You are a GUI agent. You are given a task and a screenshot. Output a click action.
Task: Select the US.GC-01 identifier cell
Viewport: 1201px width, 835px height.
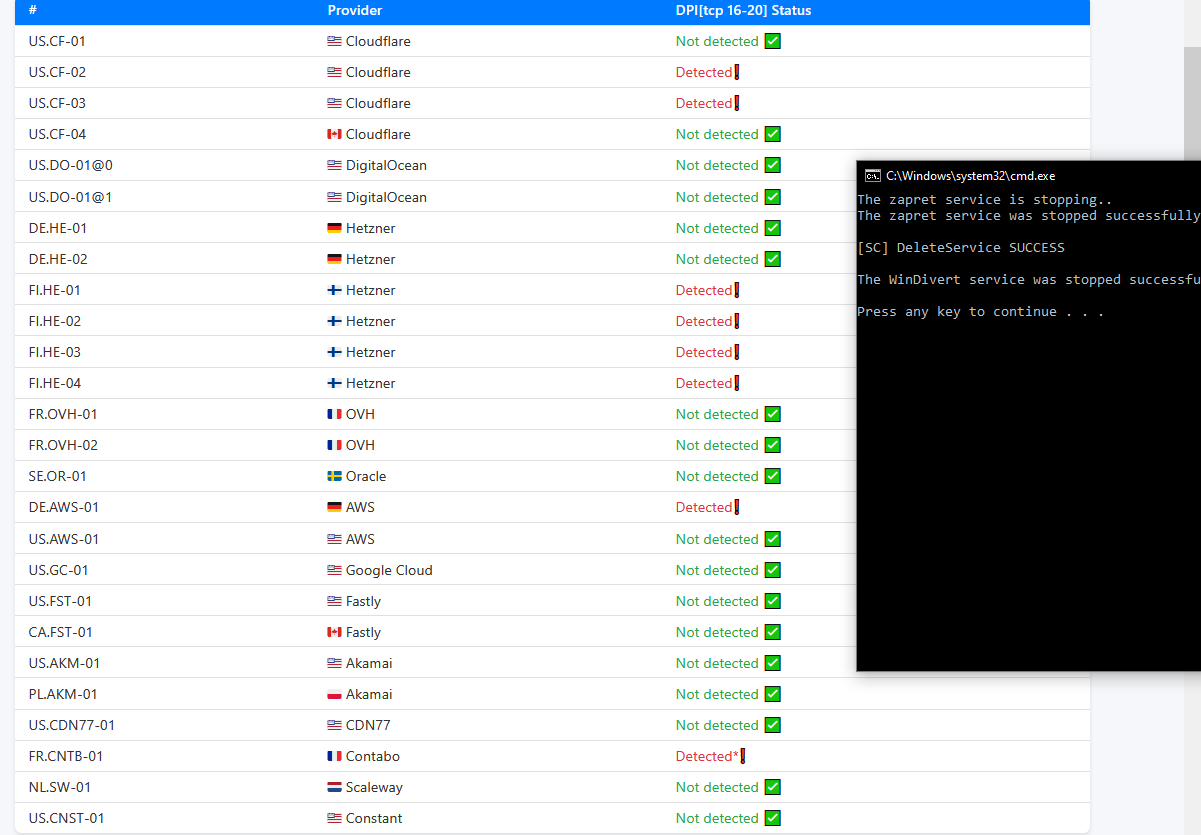click(x=58, y=570)
